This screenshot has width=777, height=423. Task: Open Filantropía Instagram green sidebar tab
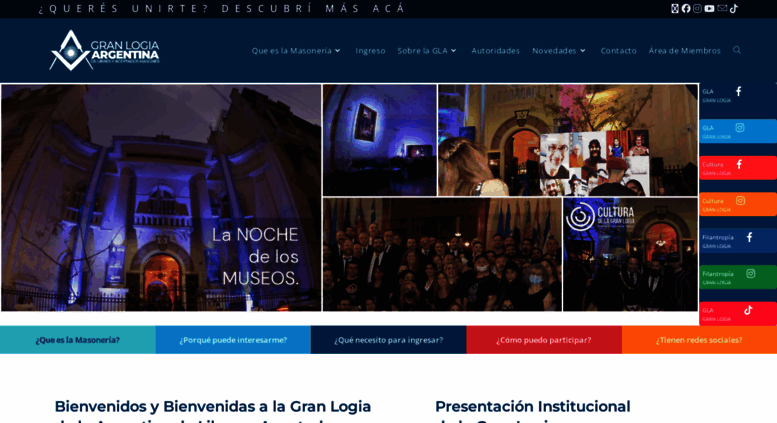coord(738,277)
